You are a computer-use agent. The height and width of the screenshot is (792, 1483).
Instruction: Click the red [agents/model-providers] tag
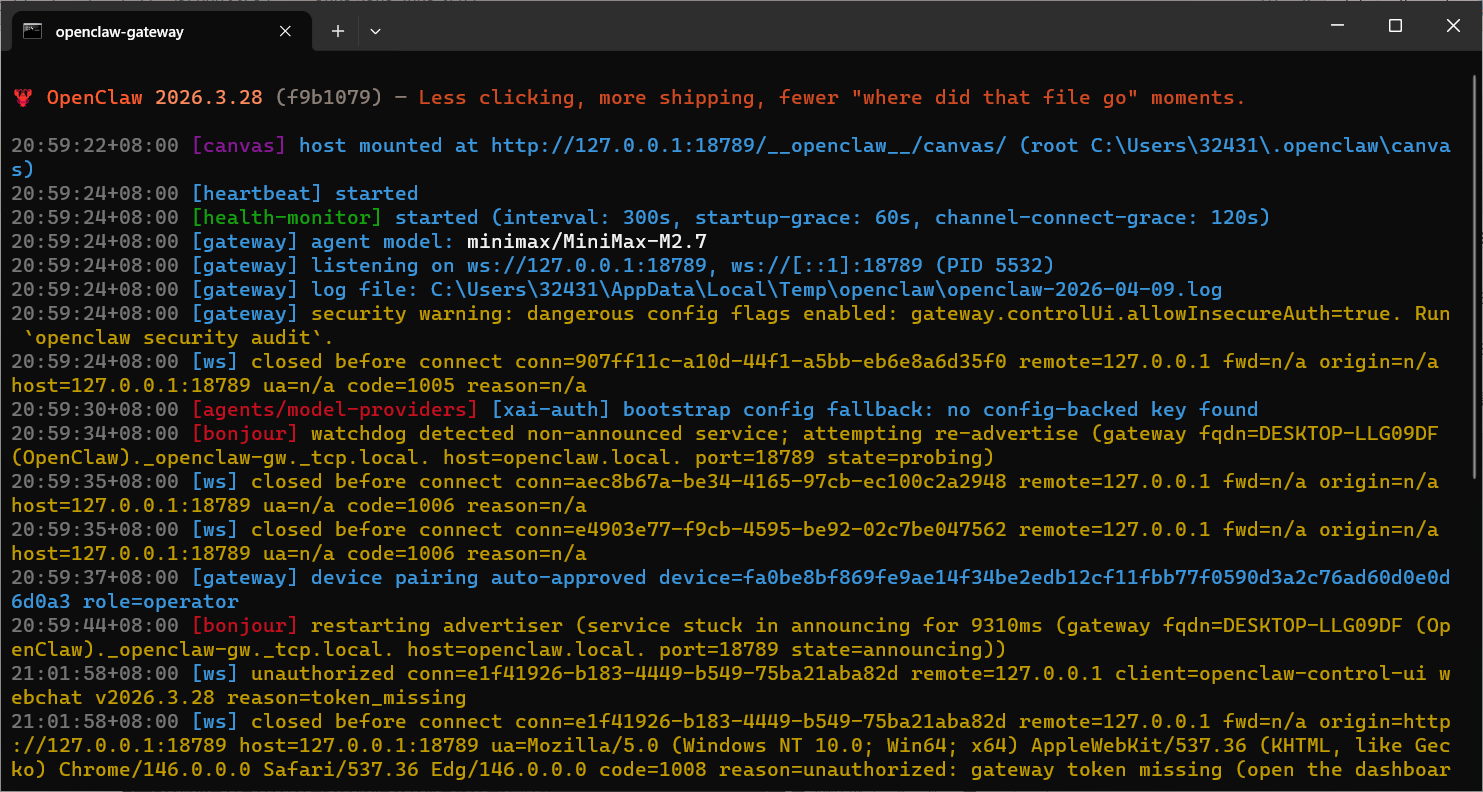(x=335, y=410)
